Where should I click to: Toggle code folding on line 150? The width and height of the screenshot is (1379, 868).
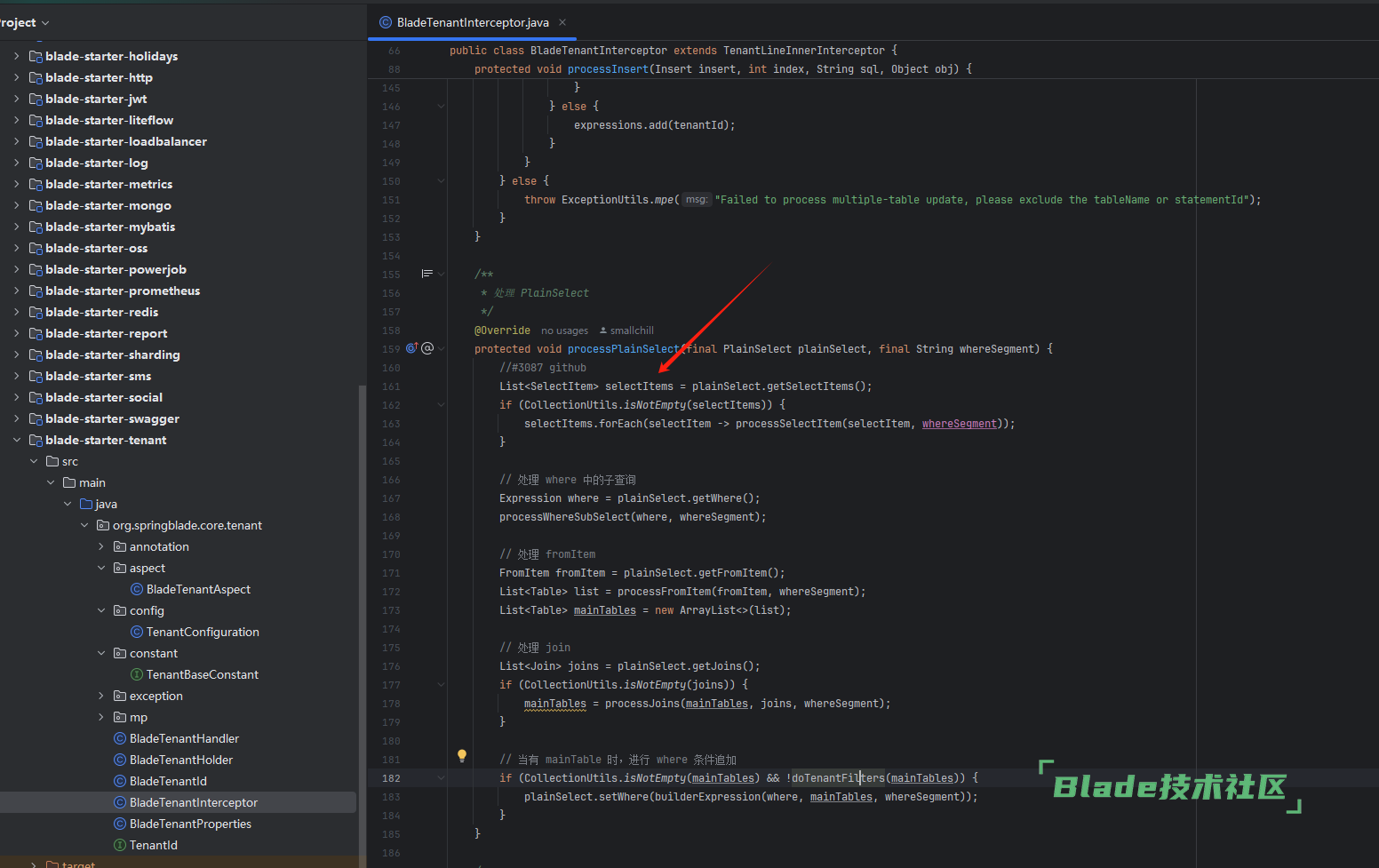(441, 181)
